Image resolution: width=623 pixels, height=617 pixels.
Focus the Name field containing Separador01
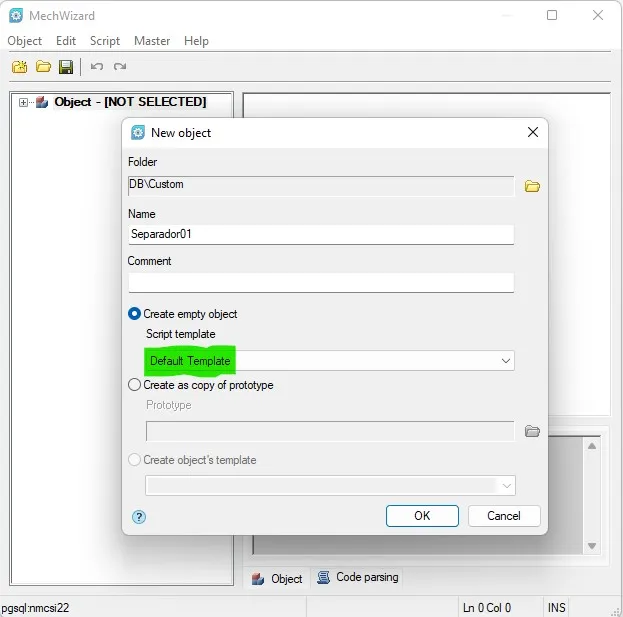click(321, 234)
